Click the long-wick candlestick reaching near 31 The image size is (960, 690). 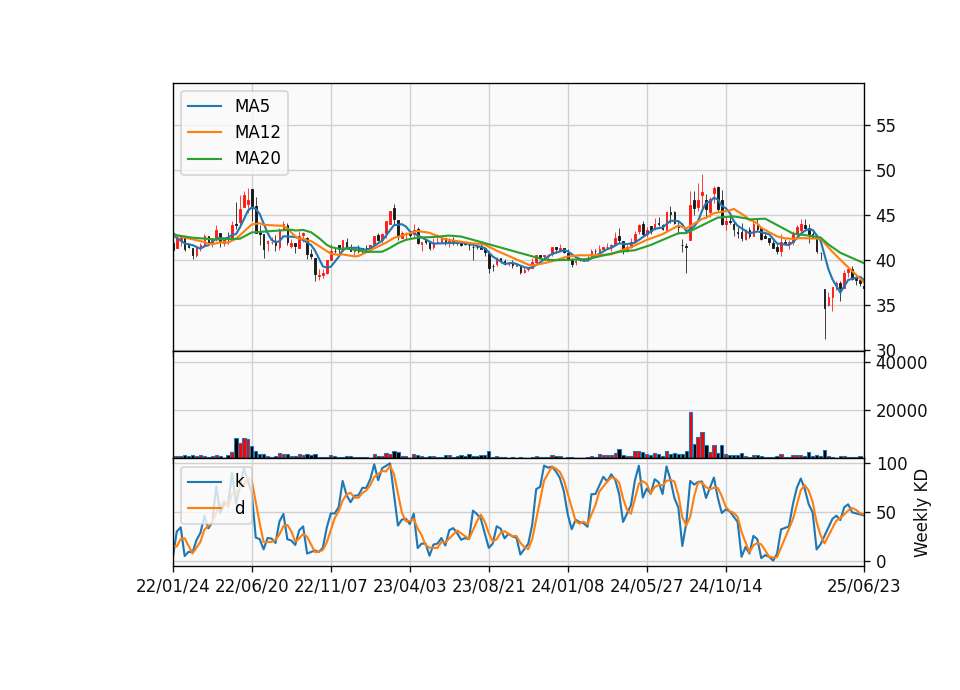click(825, 314)
